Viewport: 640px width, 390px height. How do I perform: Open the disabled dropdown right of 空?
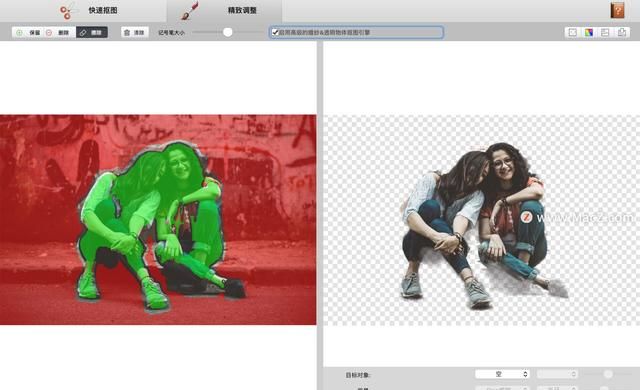click(557, 374)
